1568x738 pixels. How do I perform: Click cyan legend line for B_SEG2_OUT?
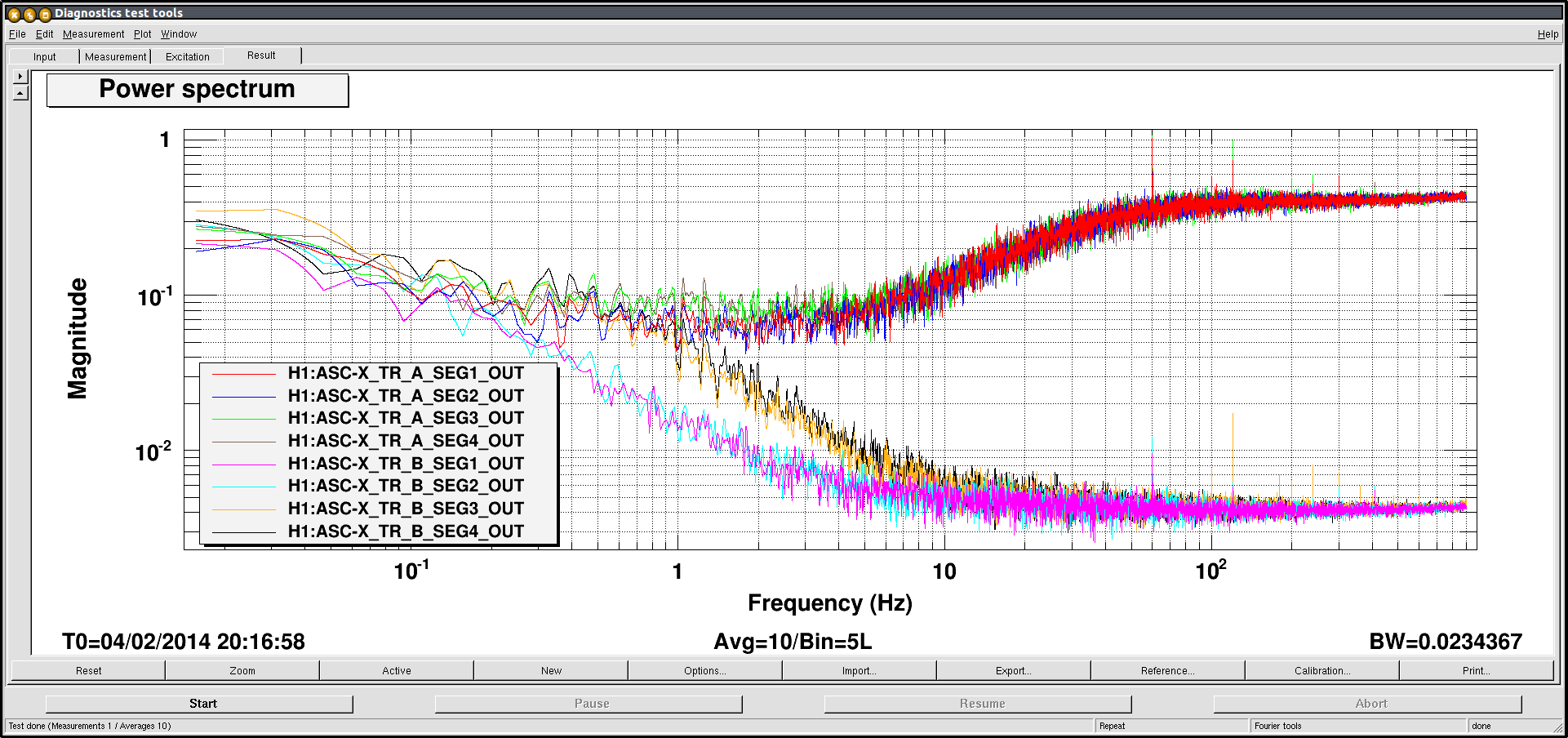pos(244,487)
